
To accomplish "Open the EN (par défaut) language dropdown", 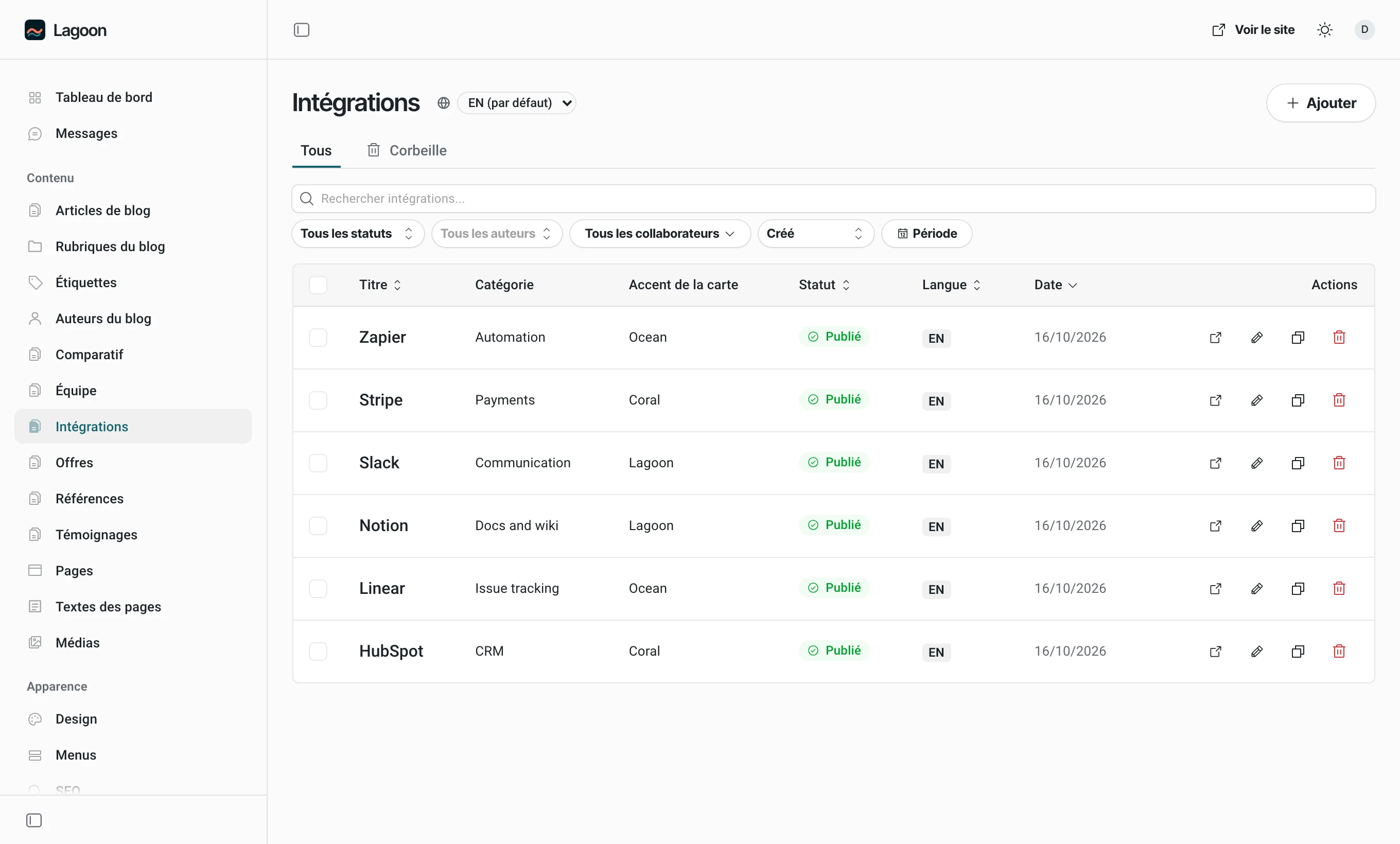I will click(x=516, y=103).
